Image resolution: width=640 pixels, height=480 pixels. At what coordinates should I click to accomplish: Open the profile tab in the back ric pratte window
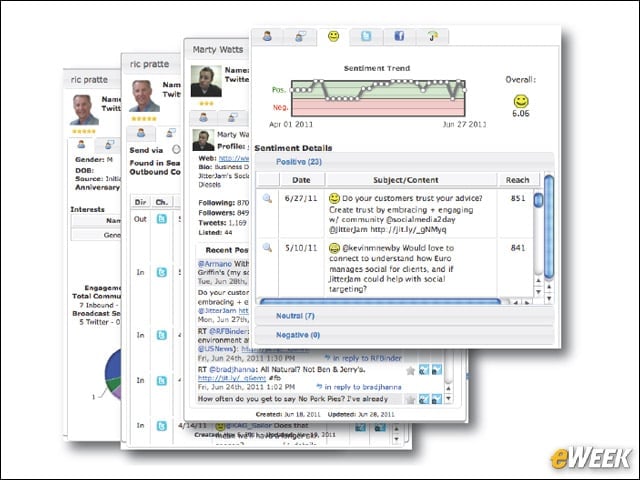click(x=81, y=144)
